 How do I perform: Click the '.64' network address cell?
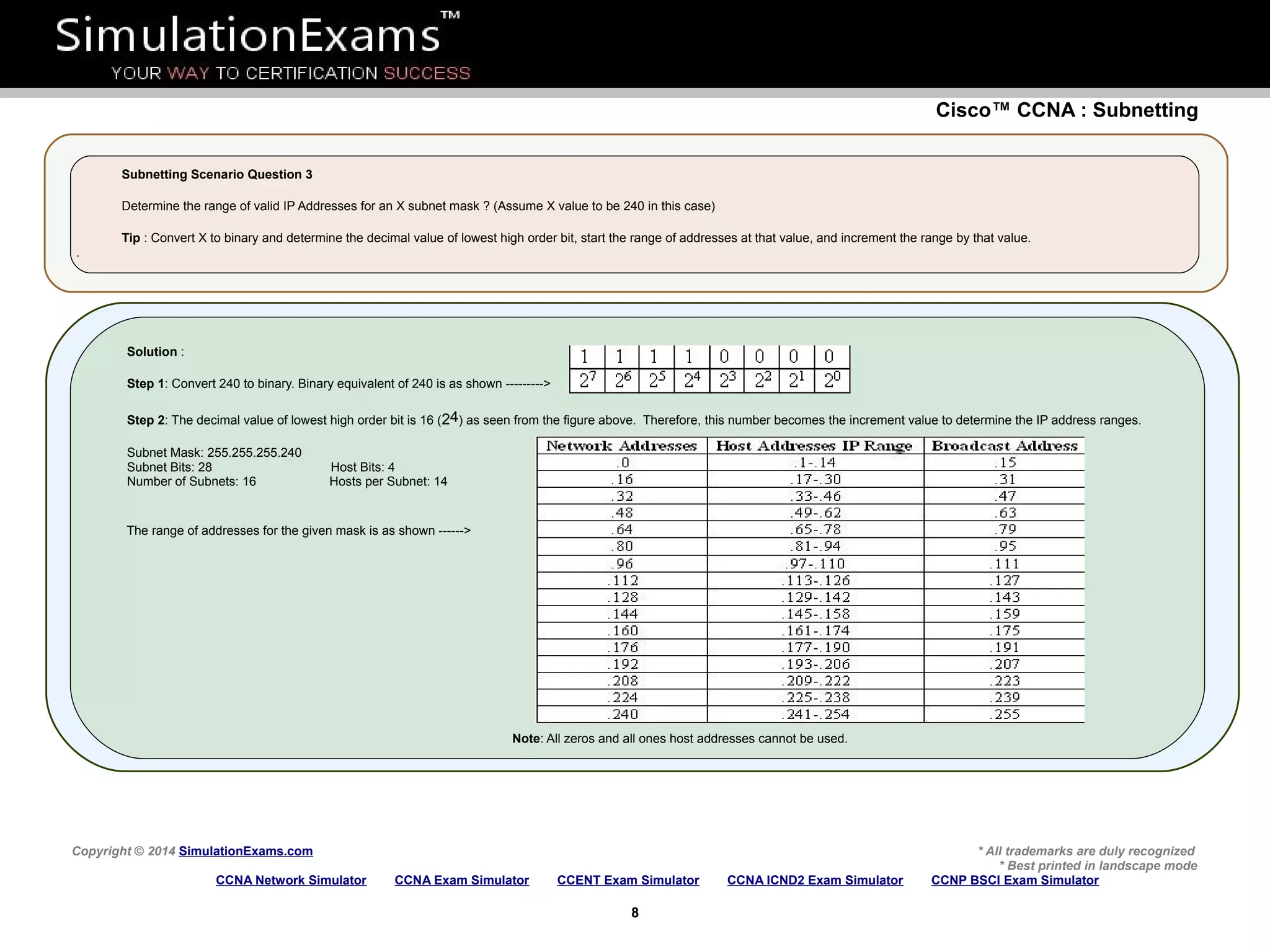pyautogui.click(x=622, y=529)
